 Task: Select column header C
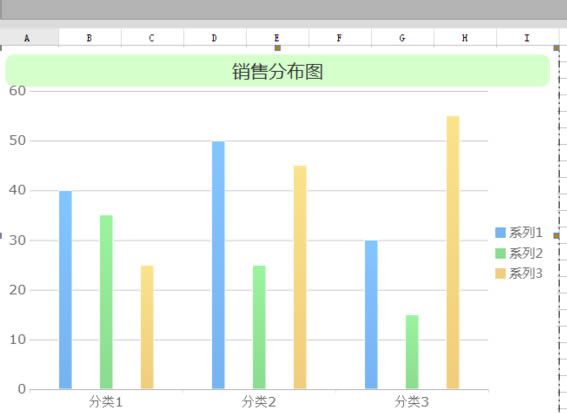(x=152, y=38)
